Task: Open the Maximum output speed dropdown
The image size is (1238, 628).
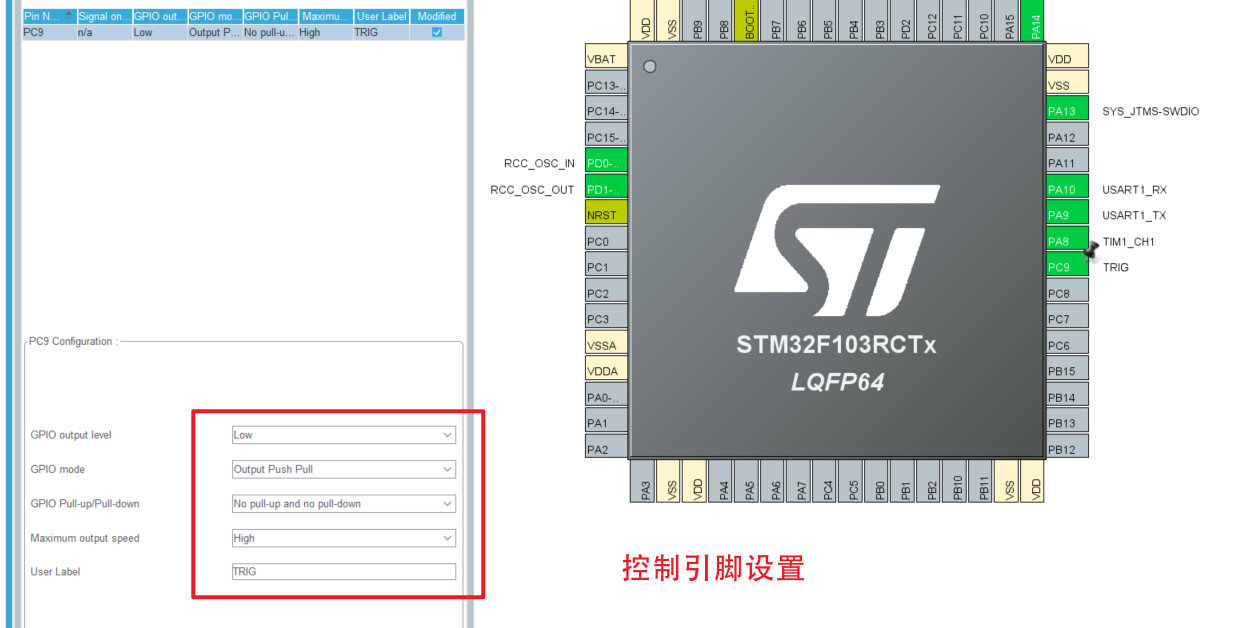Action: pos(343,538)
